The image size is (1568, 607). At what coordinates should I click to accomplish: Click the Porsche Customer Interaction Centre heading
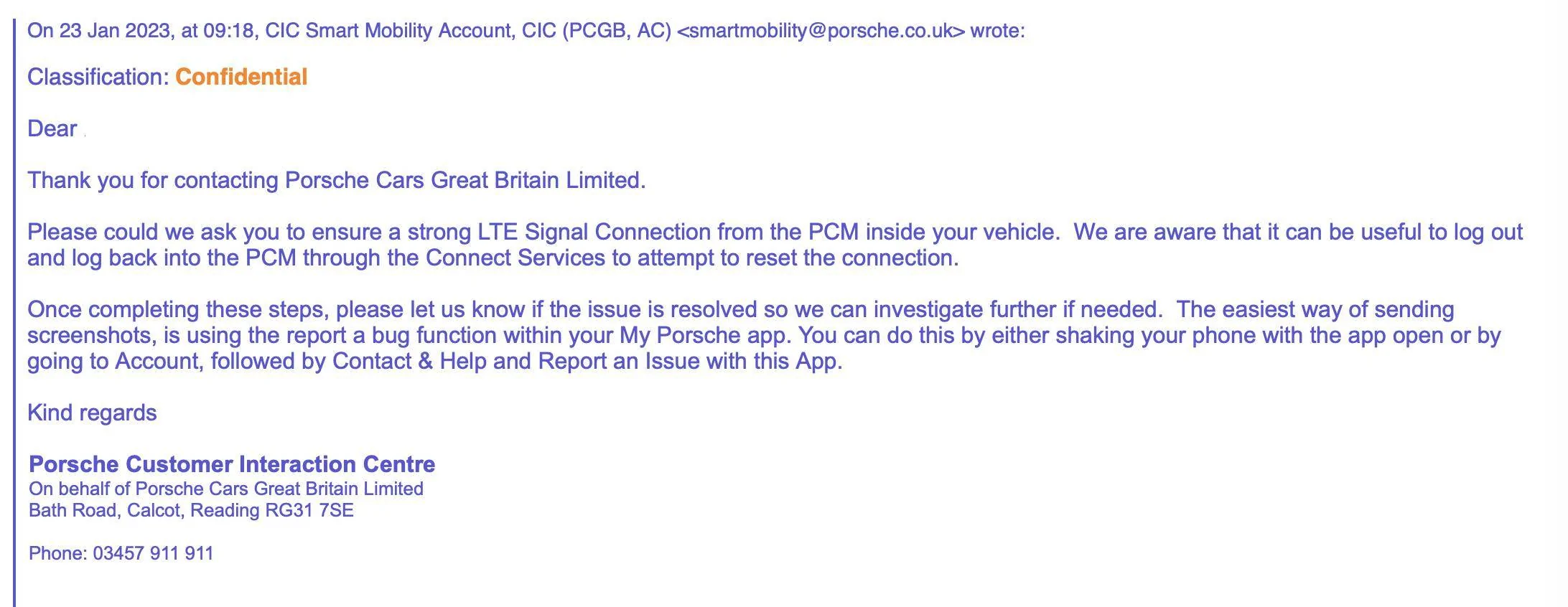tap(232, 464)
